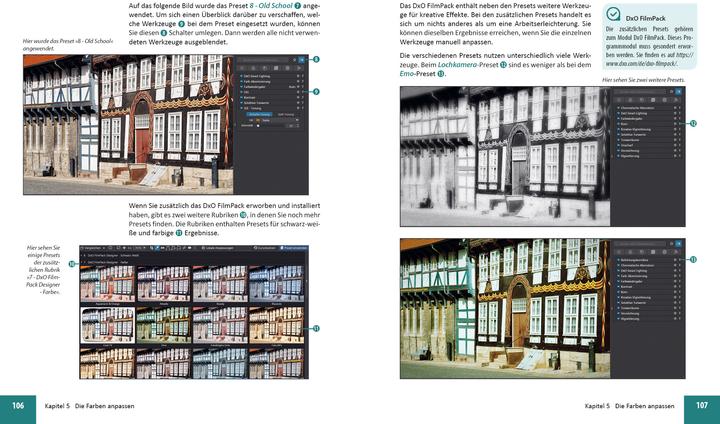Image resolution: width=720 pixels, height=424 pixels.
Task: Disable Kreative Vignettierung switch in the black-and-white screenshot panel
Action: (675, 130)
